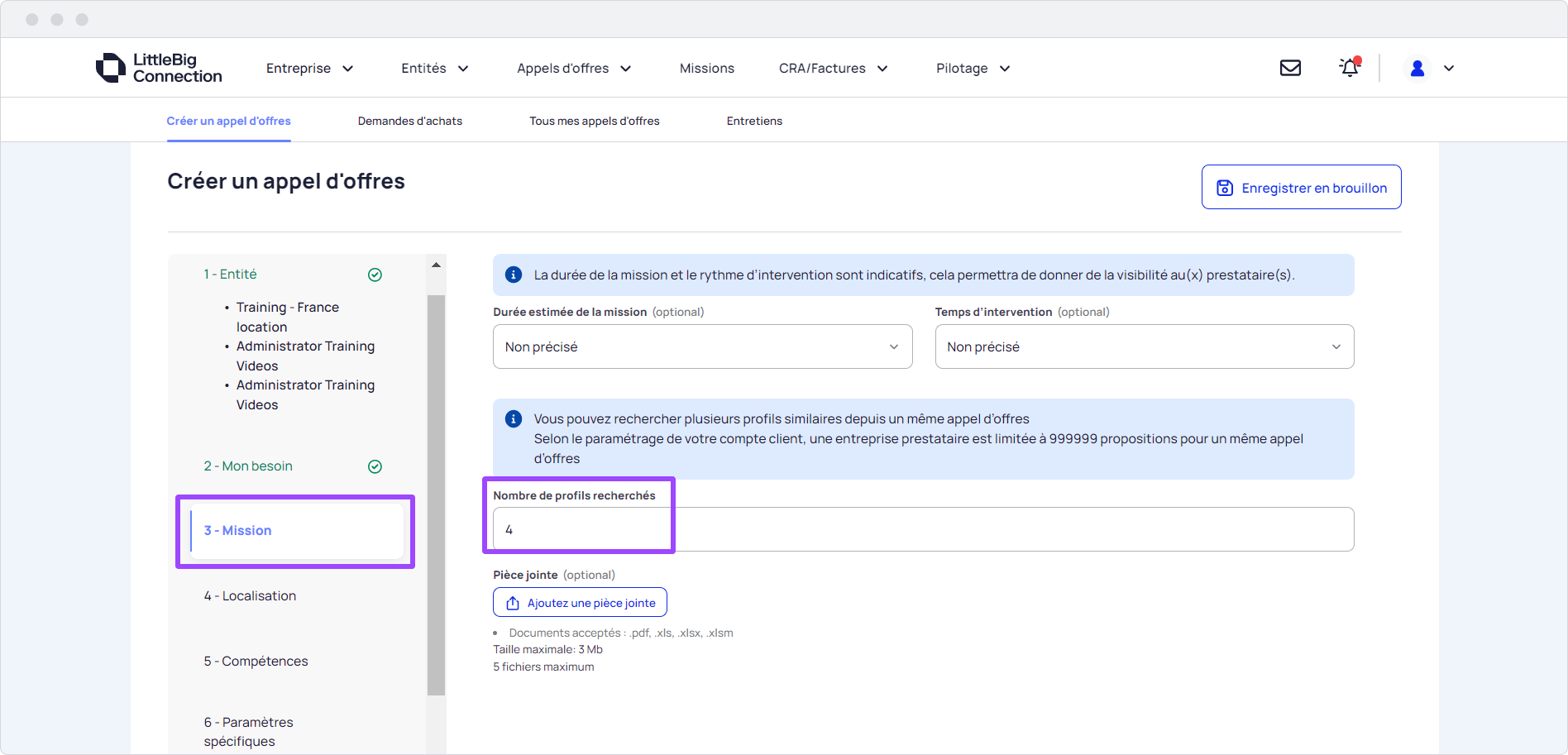Viewport: 1568px width, 755px height.
Task: Click the Créer un appel d'offres heading
Action: tap(286, 181)
